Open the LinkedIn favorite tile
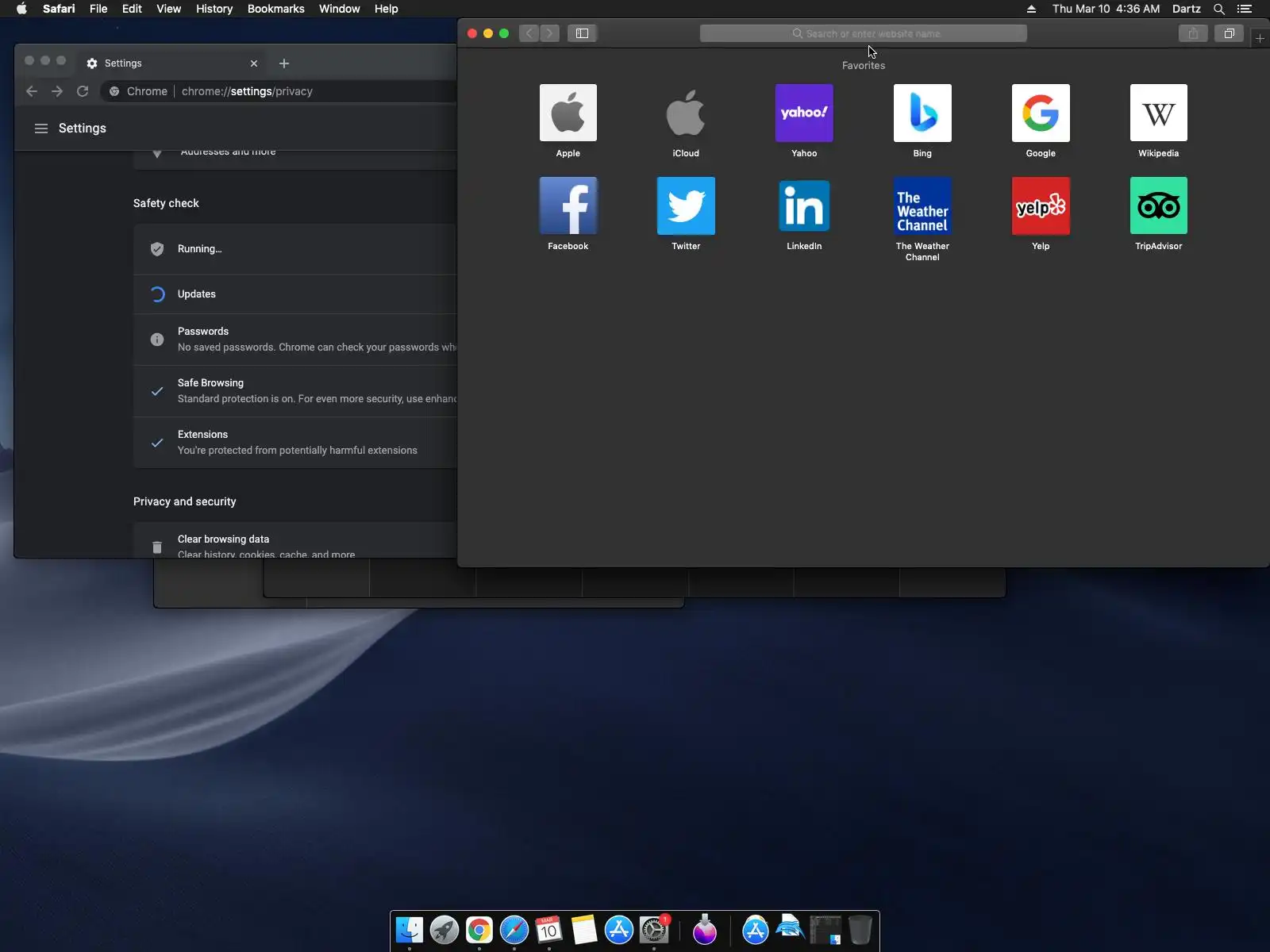 click(x=804, y=206)
